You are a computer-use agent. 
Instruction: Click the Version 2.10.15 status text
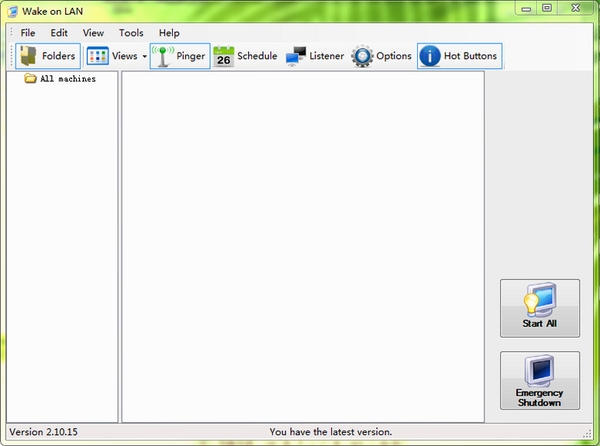(43, 432)
